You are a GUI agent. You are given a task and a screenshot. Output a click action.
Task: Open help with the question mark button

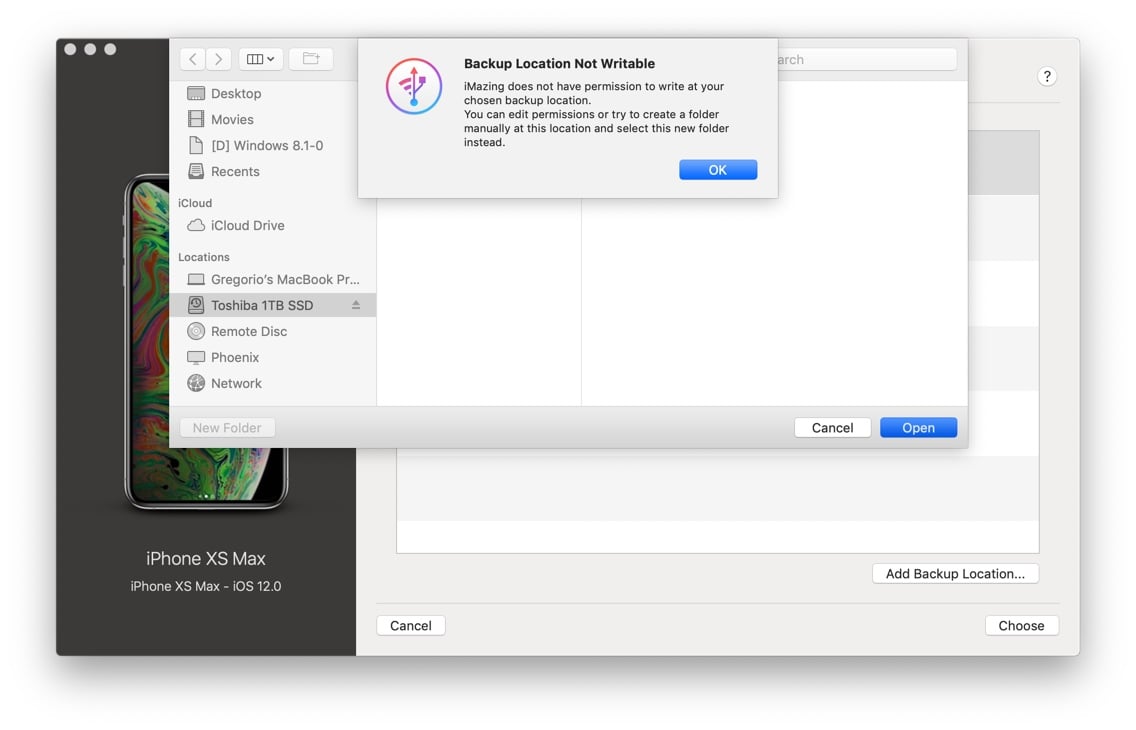pos(1047,76)
